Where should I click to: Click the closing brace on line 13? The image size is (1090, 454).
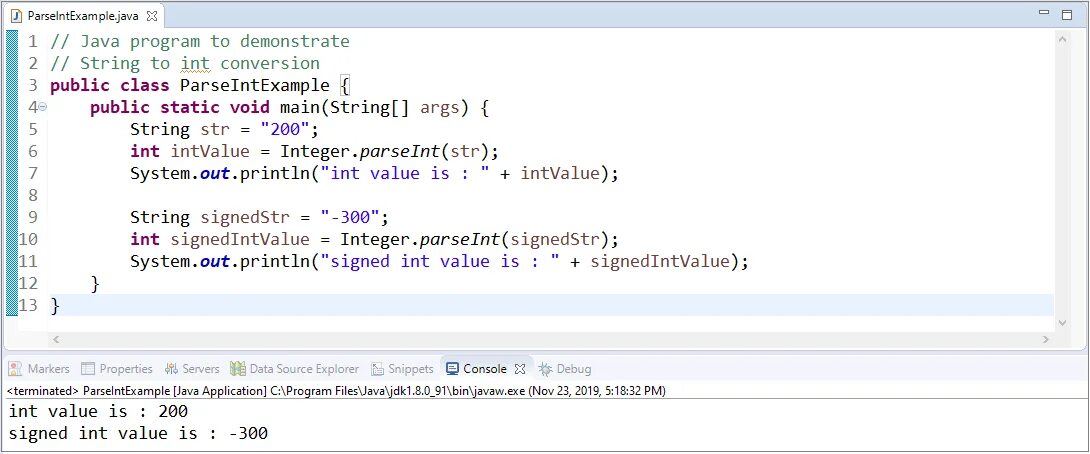pyautogui.click(x=55, y=306)
